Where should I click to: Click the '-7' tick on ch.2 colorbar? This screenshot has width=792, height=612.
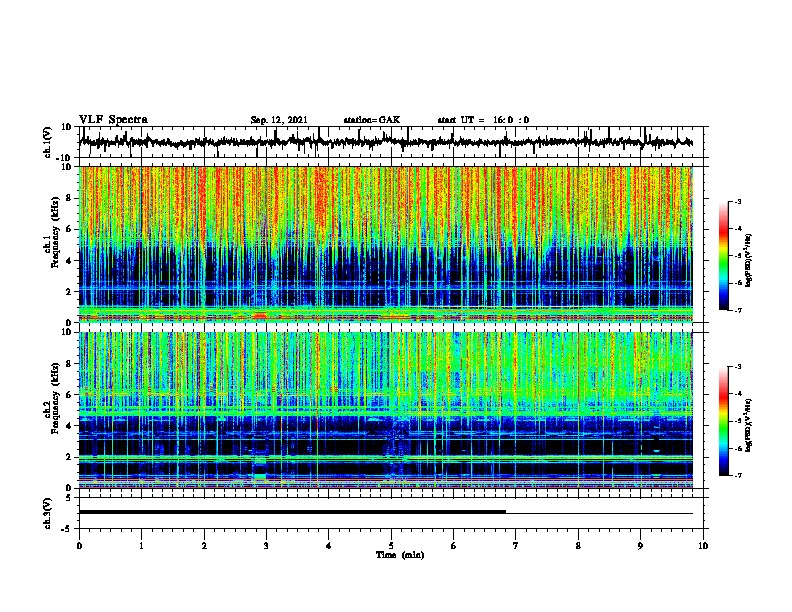[x=737, y=475]
